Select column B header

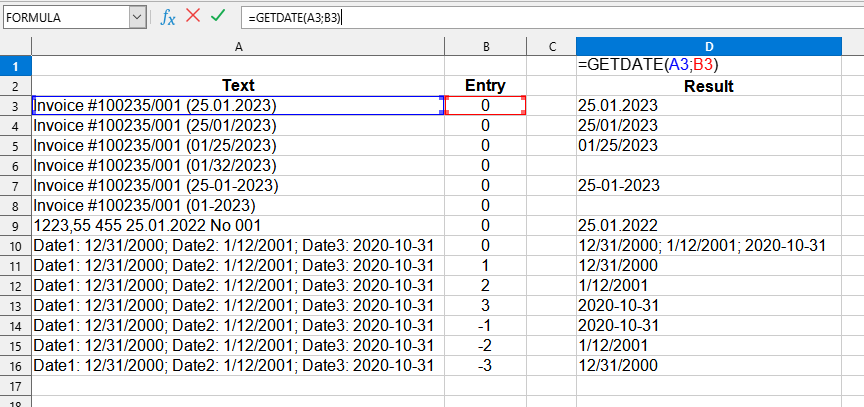485,46
